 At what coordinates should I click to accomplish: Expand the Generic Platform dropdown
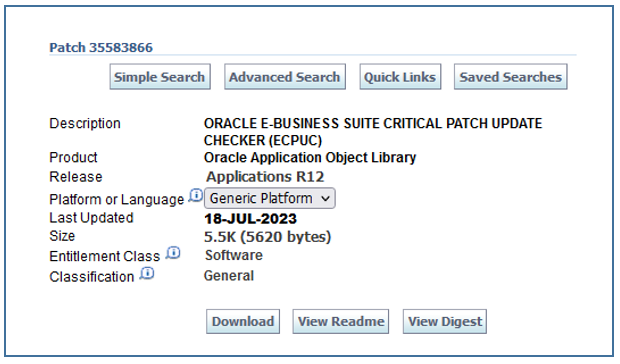pyautogui.click(x=270, y=198)
